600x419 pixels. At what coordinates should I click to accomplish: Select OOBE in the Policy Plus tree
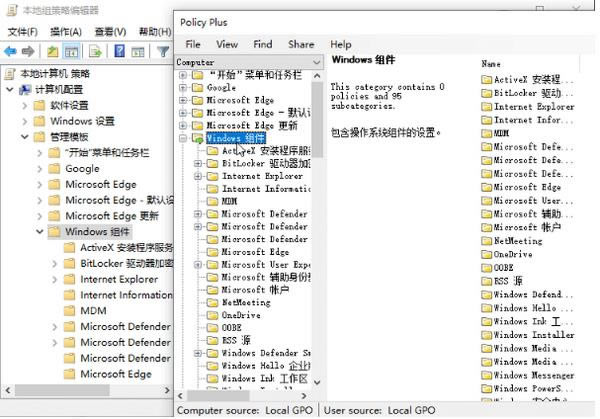pos(232,328)
